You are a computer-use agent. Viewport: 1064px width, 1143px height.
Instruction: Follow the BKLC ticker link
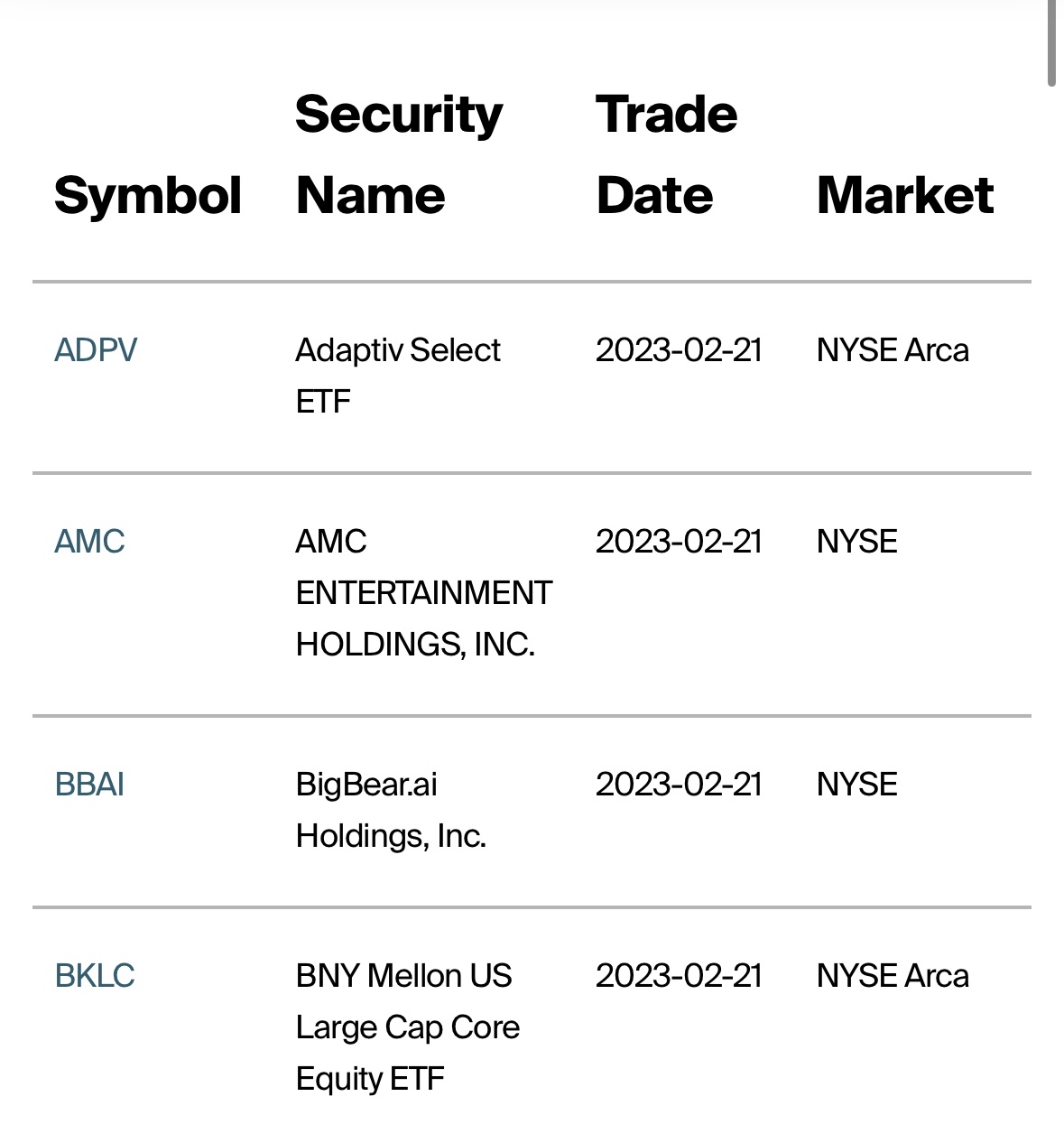(95, 976)
